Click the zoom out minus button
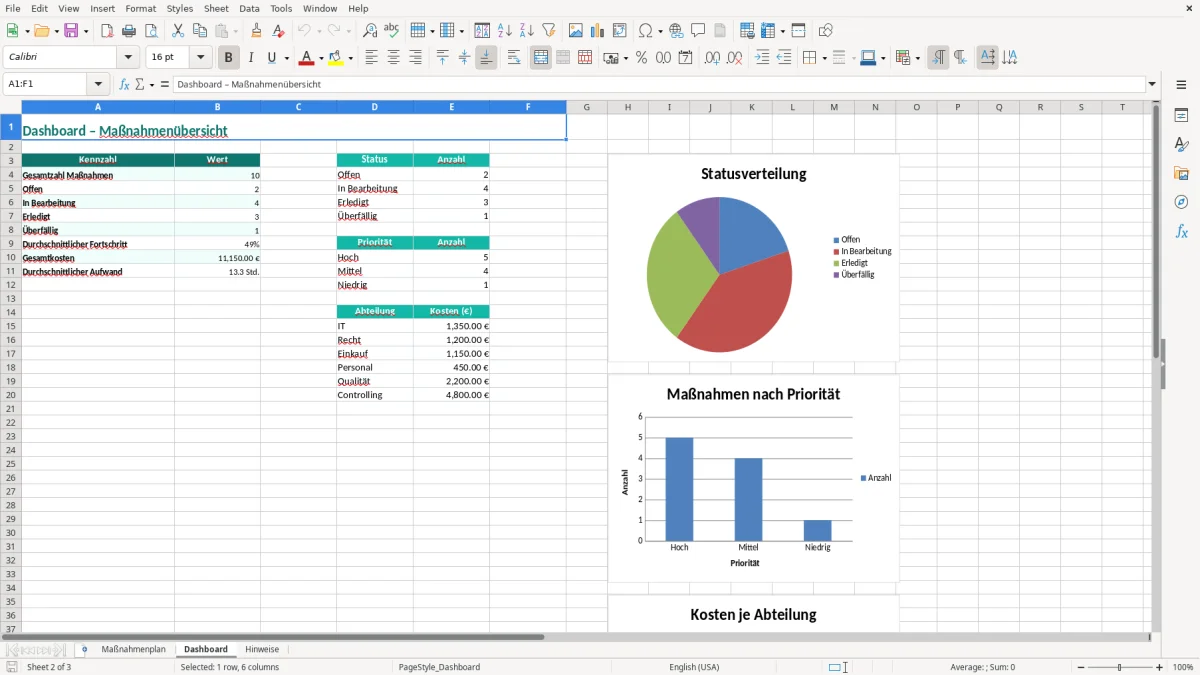The width and height of the screenshot is (1200, 675). click(x=1081, y=667)
